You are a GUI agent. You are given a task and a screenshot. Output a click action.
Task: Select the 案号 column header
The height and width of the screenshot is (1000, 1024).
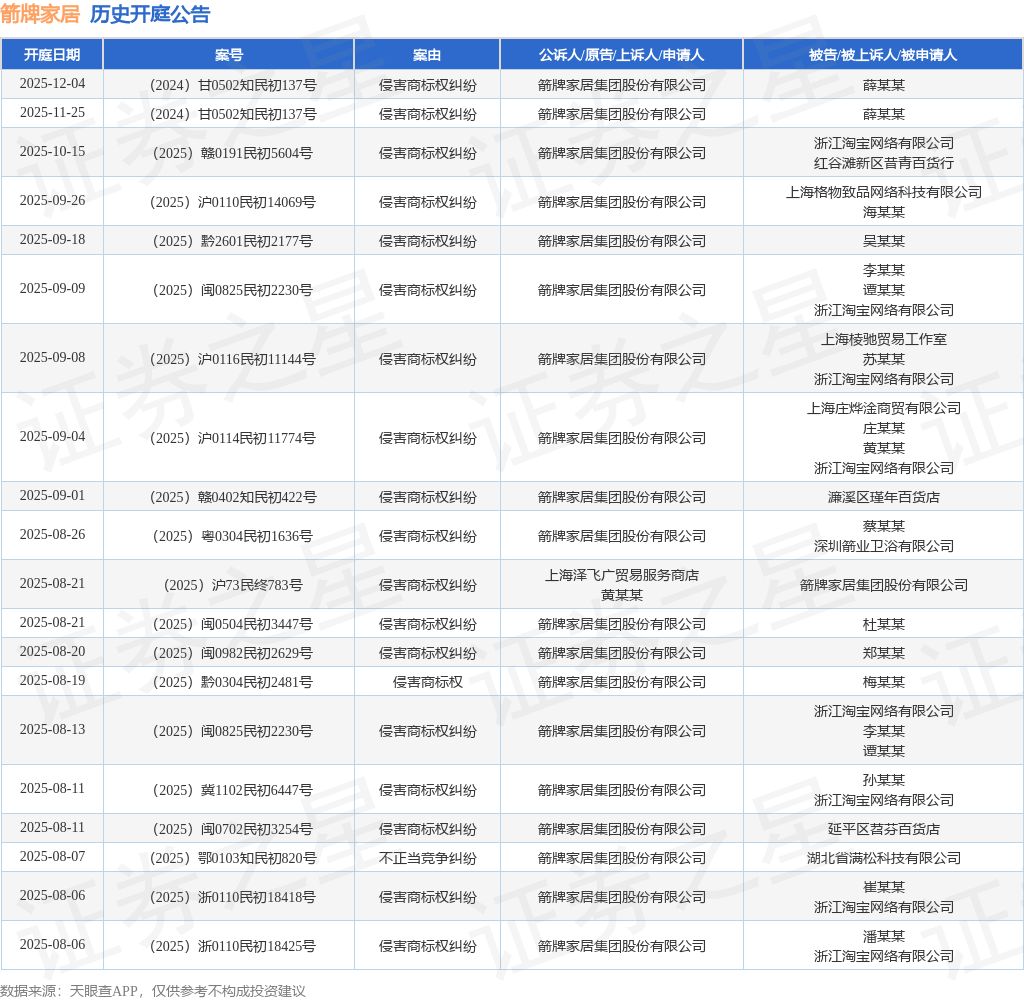point(229,55)
